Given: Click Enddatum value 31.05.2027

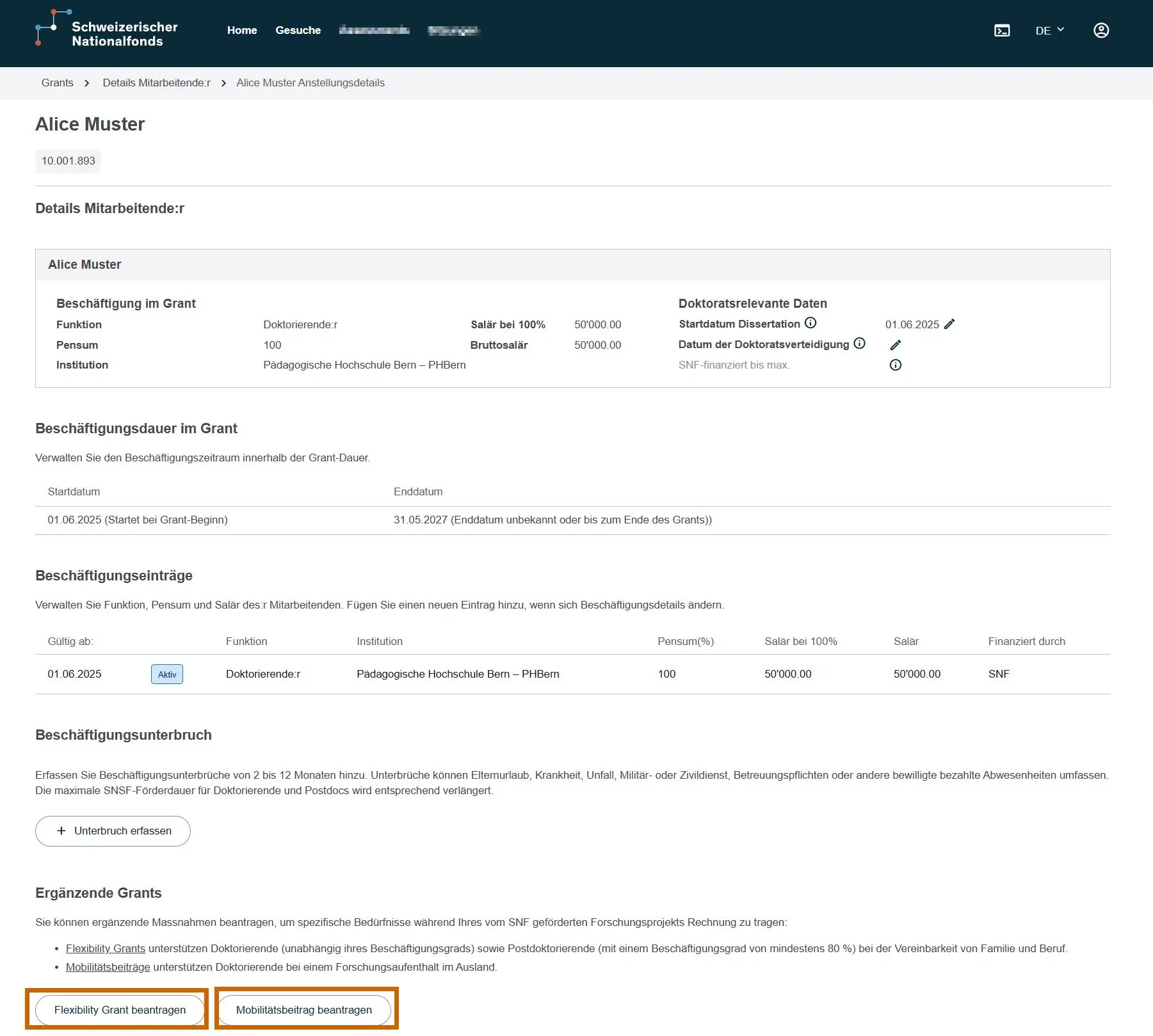Looking at the screenshot, I should [x=552, y=520].
